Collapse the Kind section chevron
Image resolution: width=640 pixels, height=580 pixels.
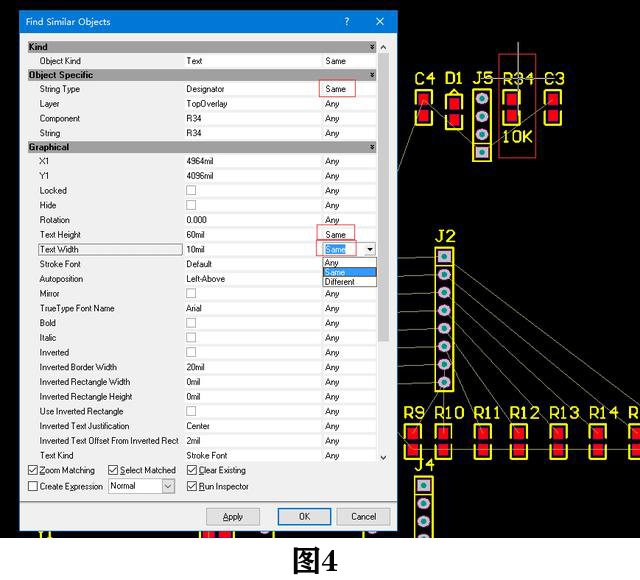pos(372,47)
